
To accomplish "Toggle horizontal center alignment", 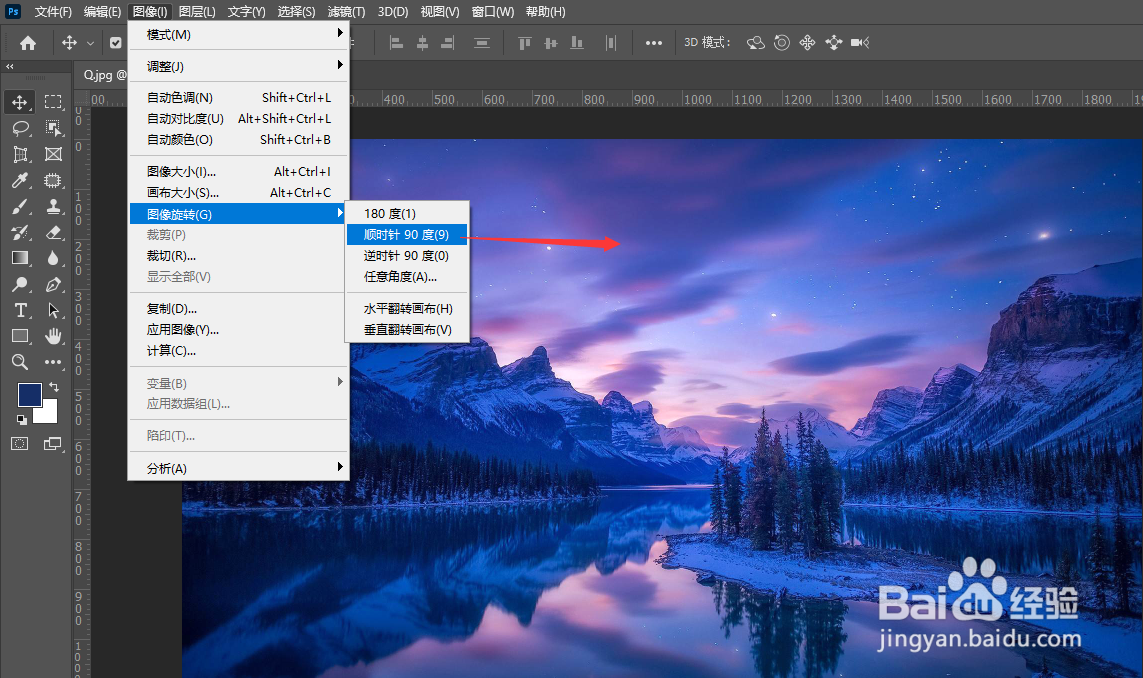I will (x=422, y=43).
